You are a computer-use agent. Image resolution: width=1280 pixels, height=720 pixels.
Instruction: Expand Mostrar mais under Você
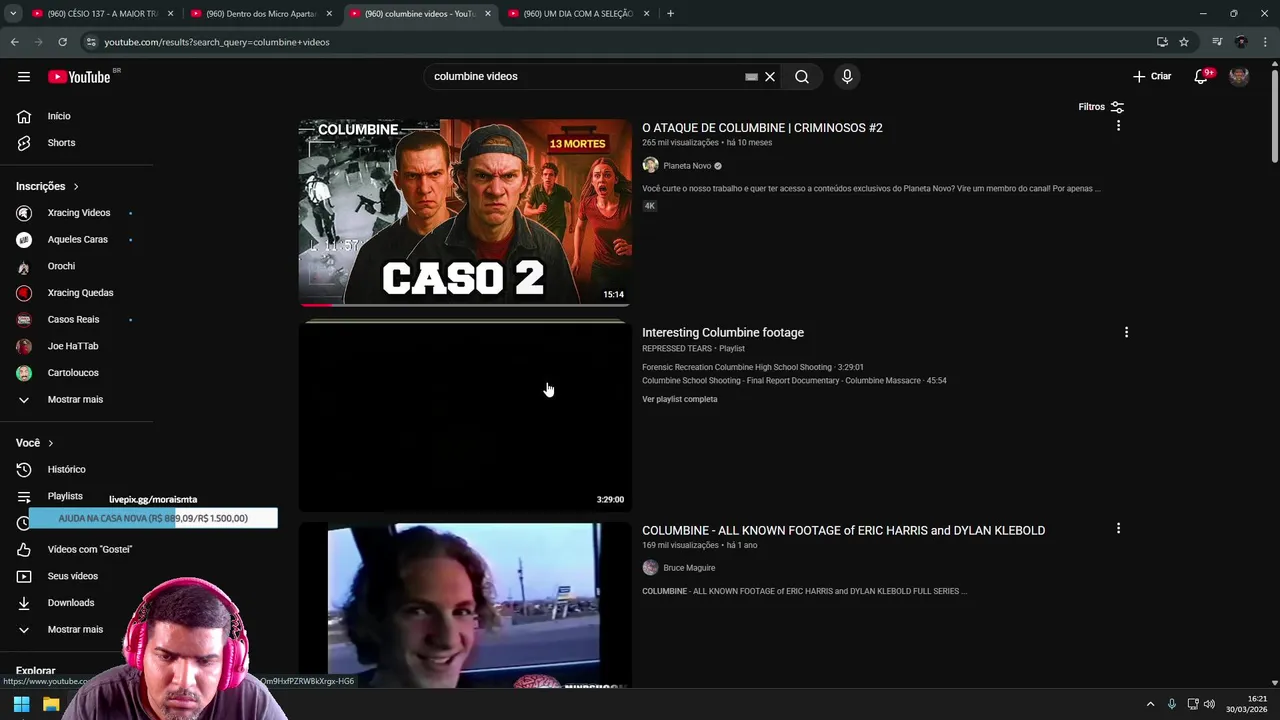(76, 630)
